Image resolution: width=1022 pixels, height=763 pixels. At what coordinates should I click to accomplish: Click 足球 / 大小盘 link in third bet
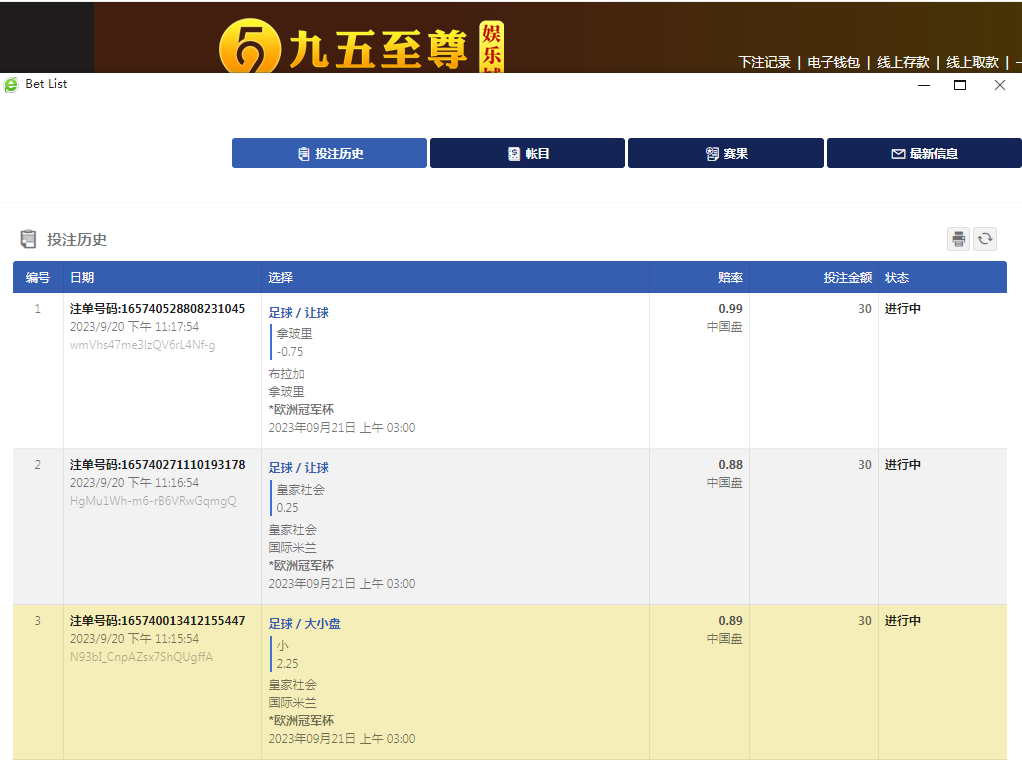(x=304, y=624)
